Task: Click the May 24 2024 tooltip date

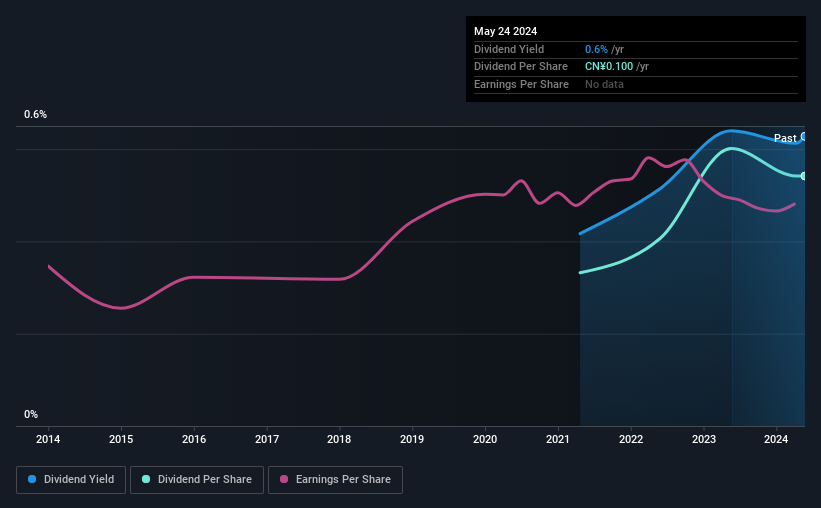Action: pos(505,31)
